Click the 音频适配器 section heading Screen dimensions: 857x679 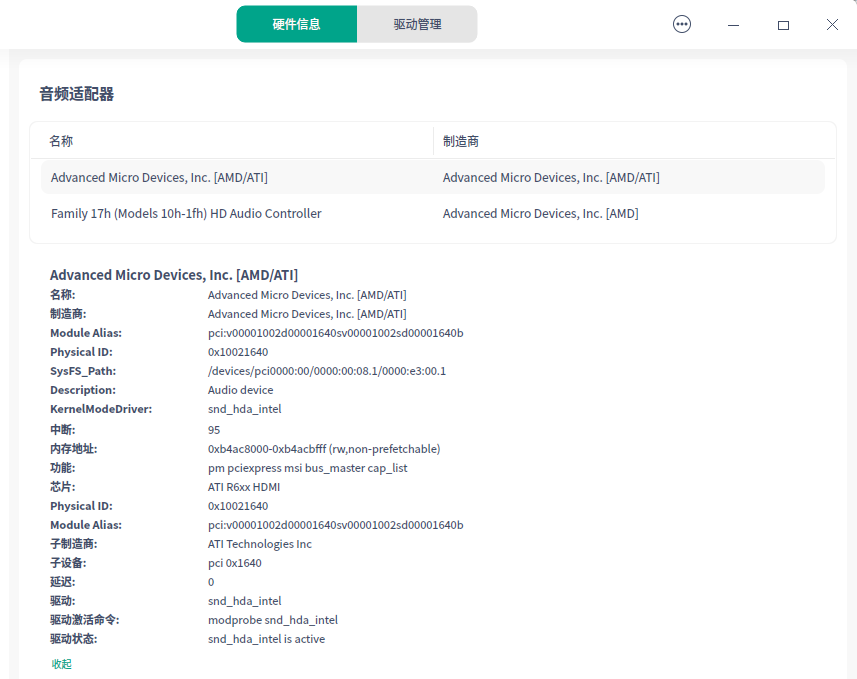click(77, 94)
